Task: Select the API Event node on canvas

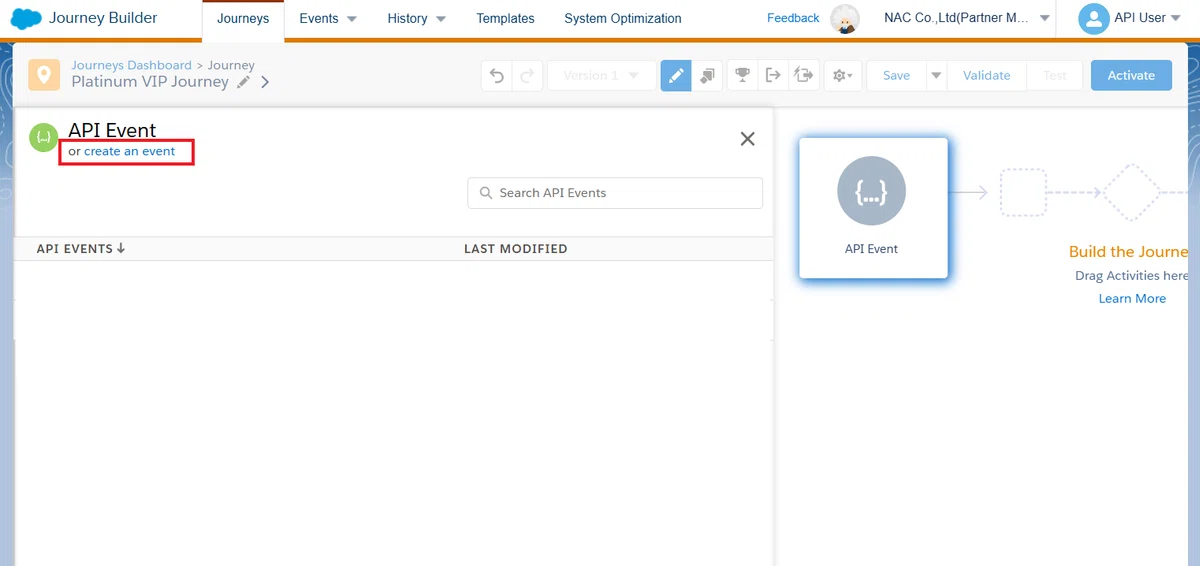Action: point(873,208)
